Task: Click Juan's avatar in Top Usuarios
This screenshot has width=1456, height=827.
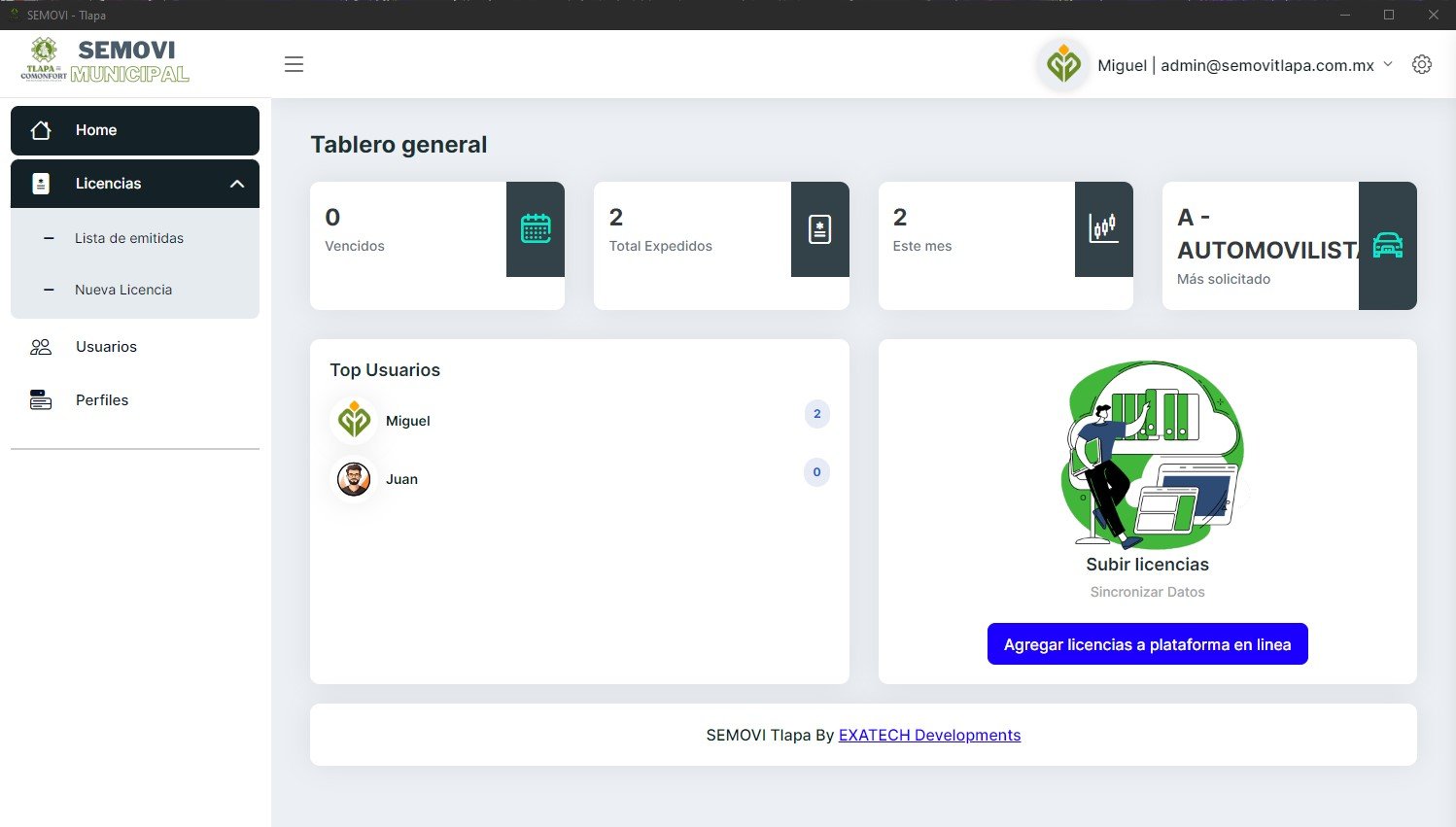Action: coord(354,479)
